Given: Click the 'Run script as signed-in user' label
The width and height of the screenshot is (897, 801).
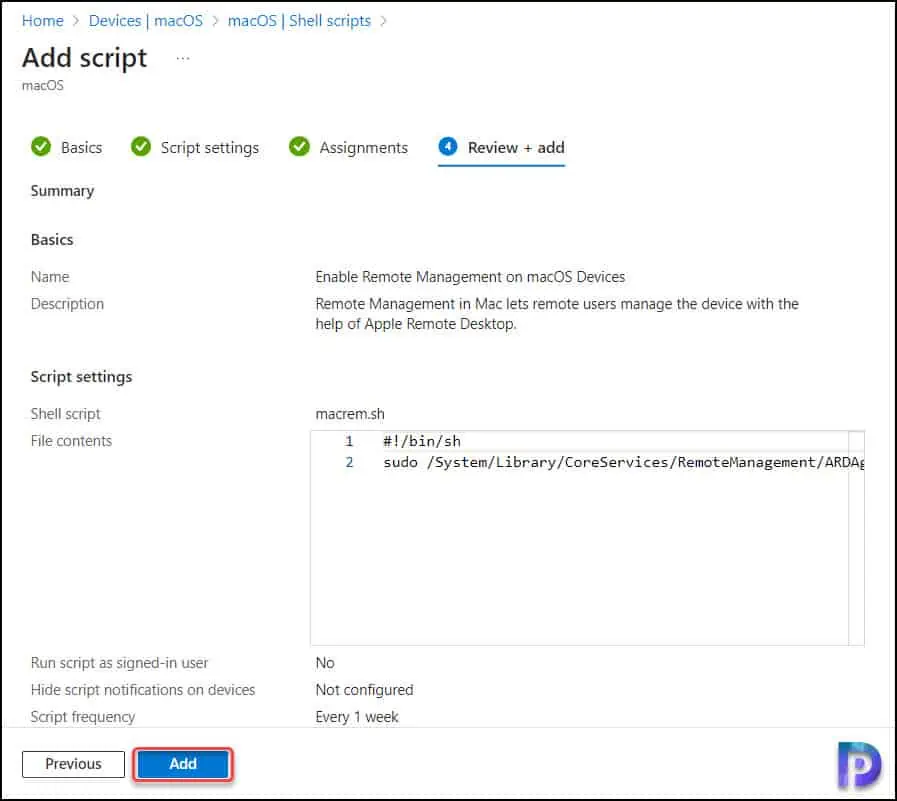Looking at the screenshot, I should [x=119, y=663].
